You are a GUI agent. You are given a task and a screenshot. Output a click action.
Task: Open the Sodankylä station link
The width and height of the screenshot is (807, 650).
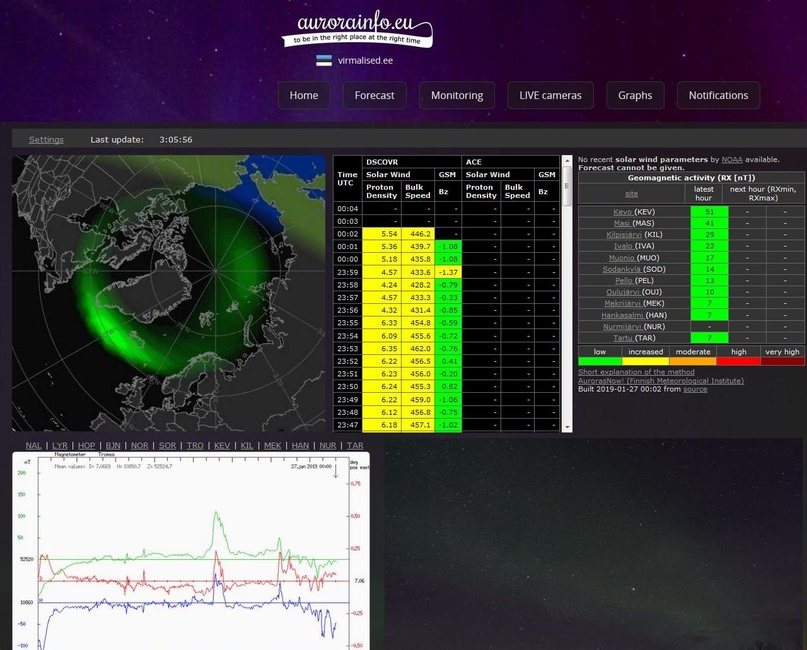coord(622,269)
